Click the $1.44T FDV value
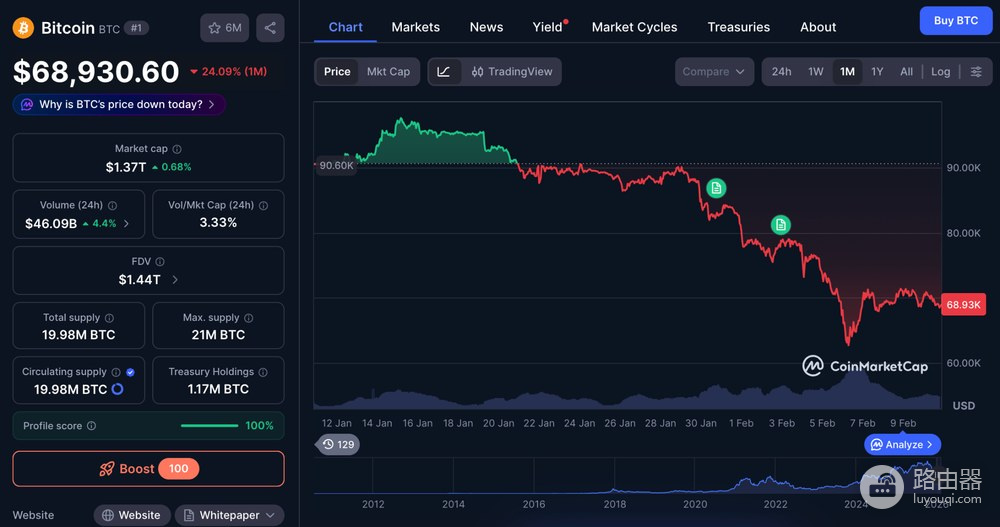The width and height of the screenshot is (1000, 527). 140,279
